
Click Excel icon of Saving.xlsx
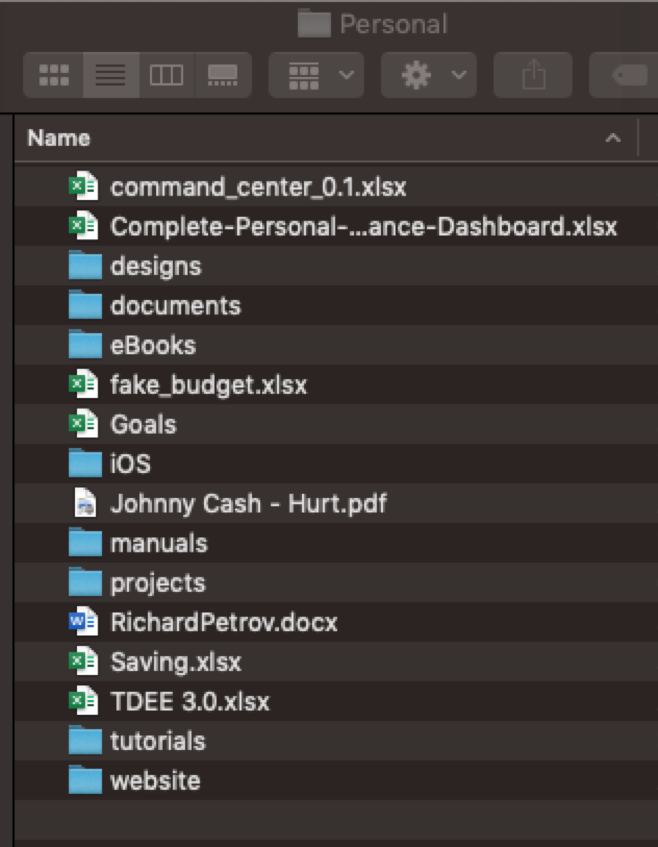pos(84,661)
